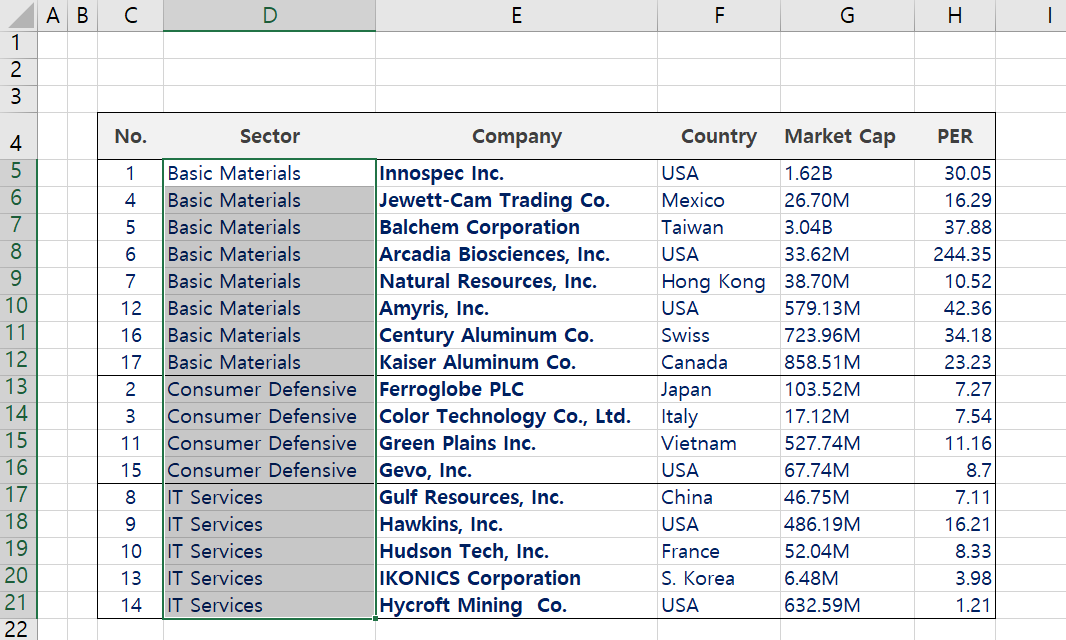This screenshot has height=640, width=1066.
Task: Select the Jewett-Cam Trading Co. cell
Action: 517,200
